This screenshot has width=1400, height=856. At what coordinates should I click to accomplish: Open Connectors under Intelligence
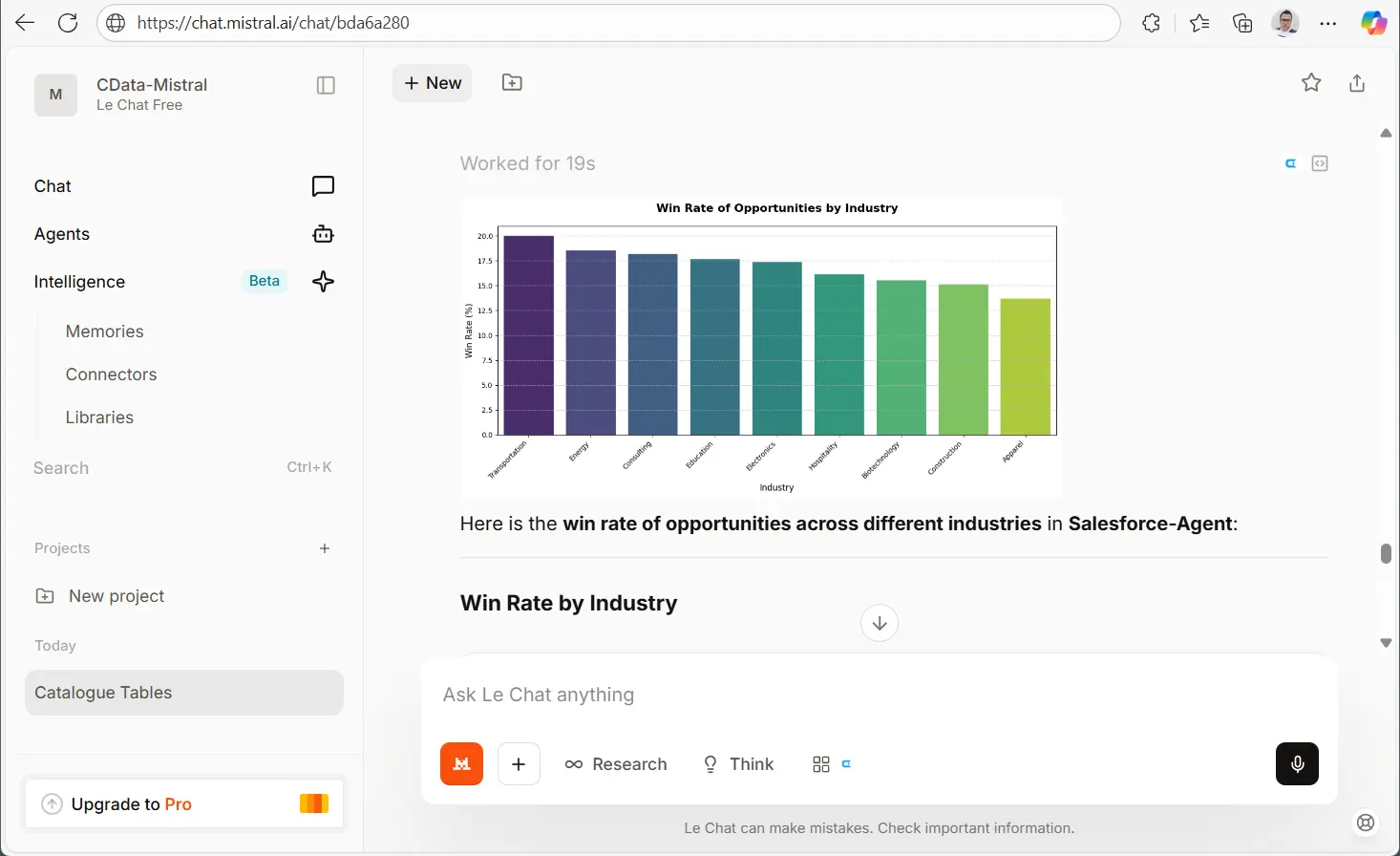(111, 374)
